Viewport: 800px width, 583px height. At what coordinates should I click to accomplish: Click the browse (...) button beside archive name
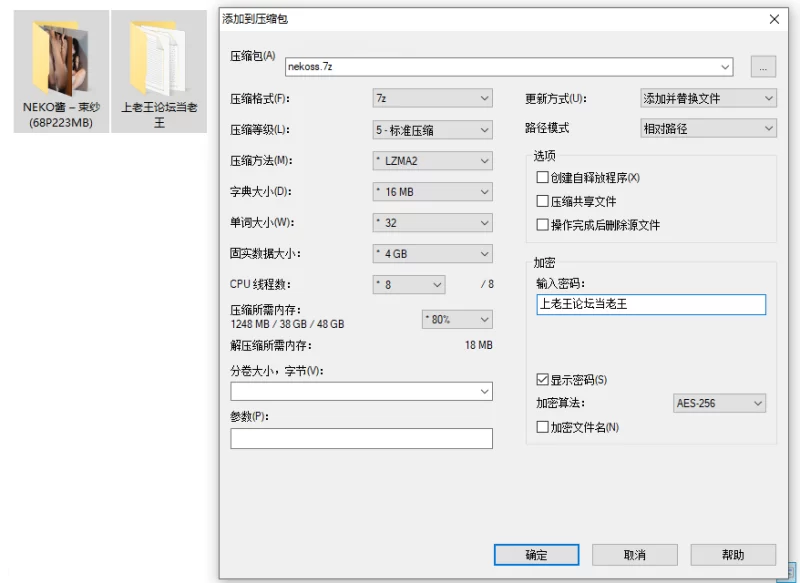pyautogui.click(x=763, y=66)
